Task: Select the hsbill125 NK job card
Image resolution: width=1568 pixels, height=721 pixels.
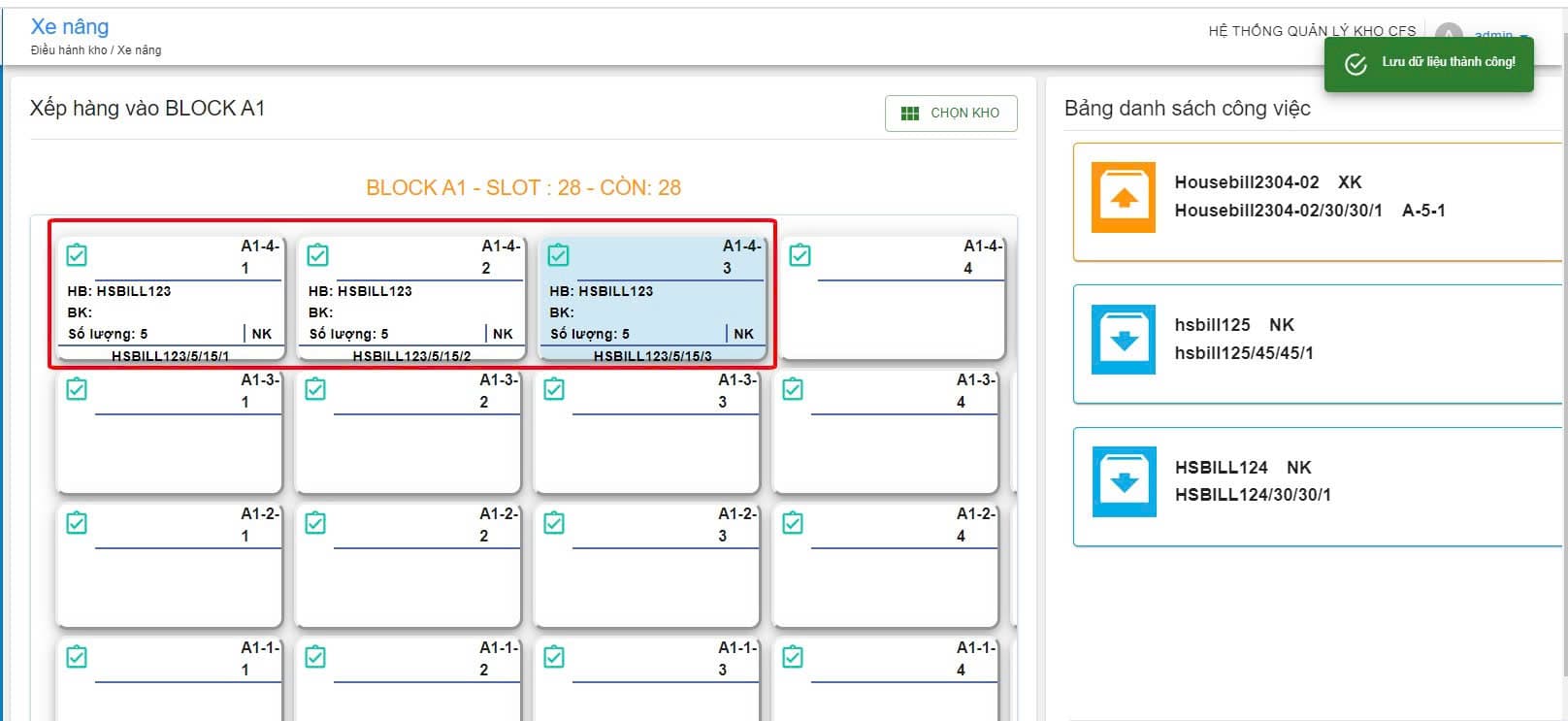Action: [x=1318, y=344]
